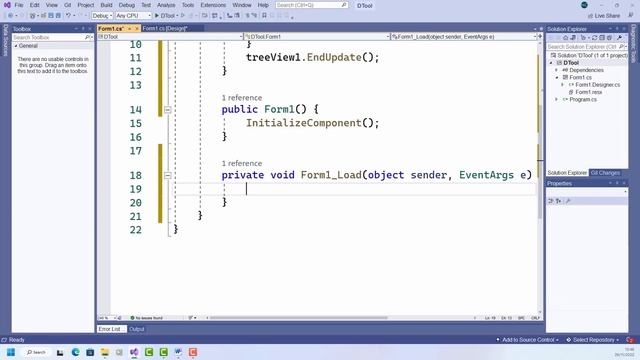Click the Navigate Backward toolbar icon

10,16
